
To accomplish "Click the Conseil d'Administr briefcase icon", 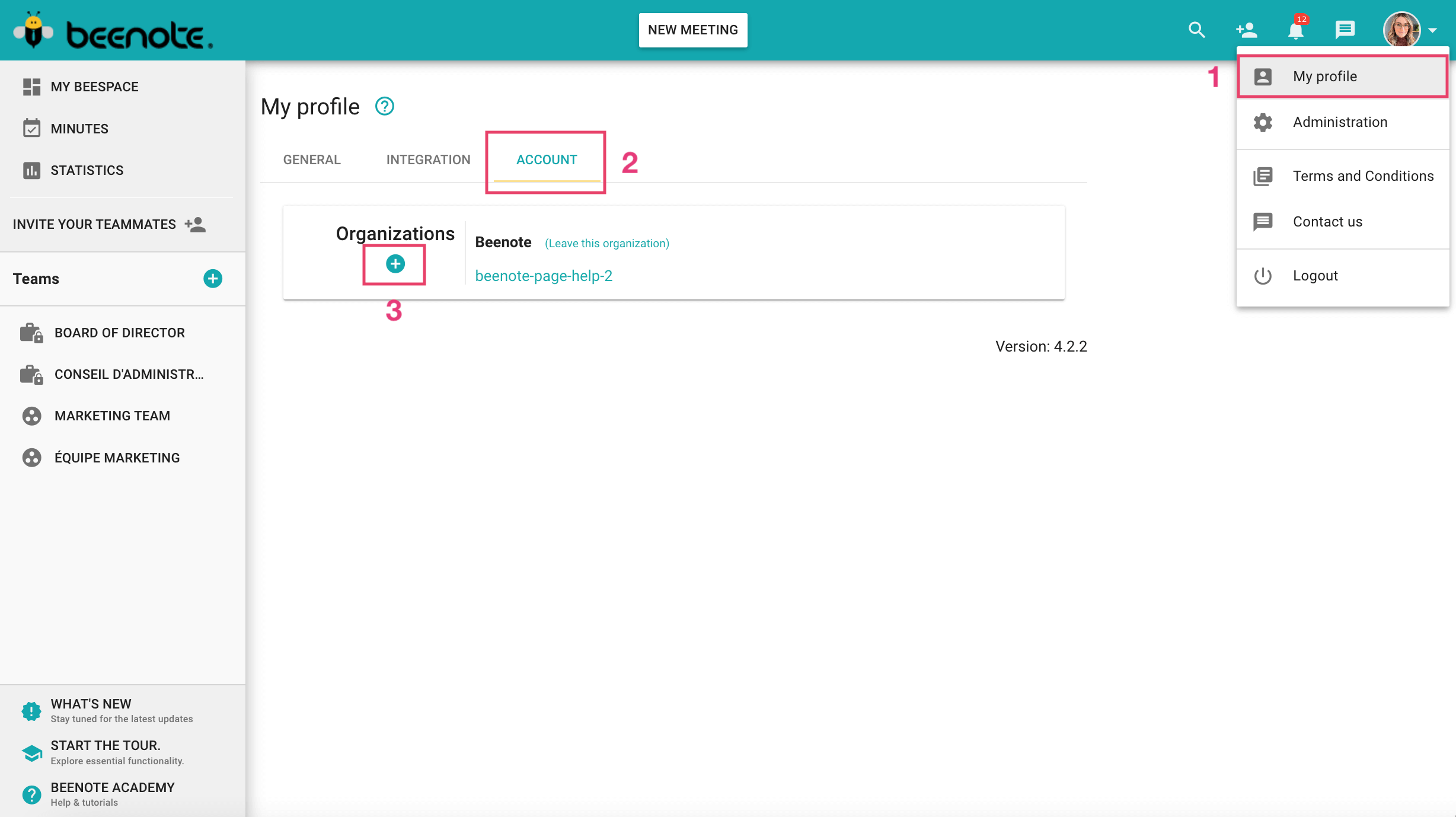I will point(31,375).
